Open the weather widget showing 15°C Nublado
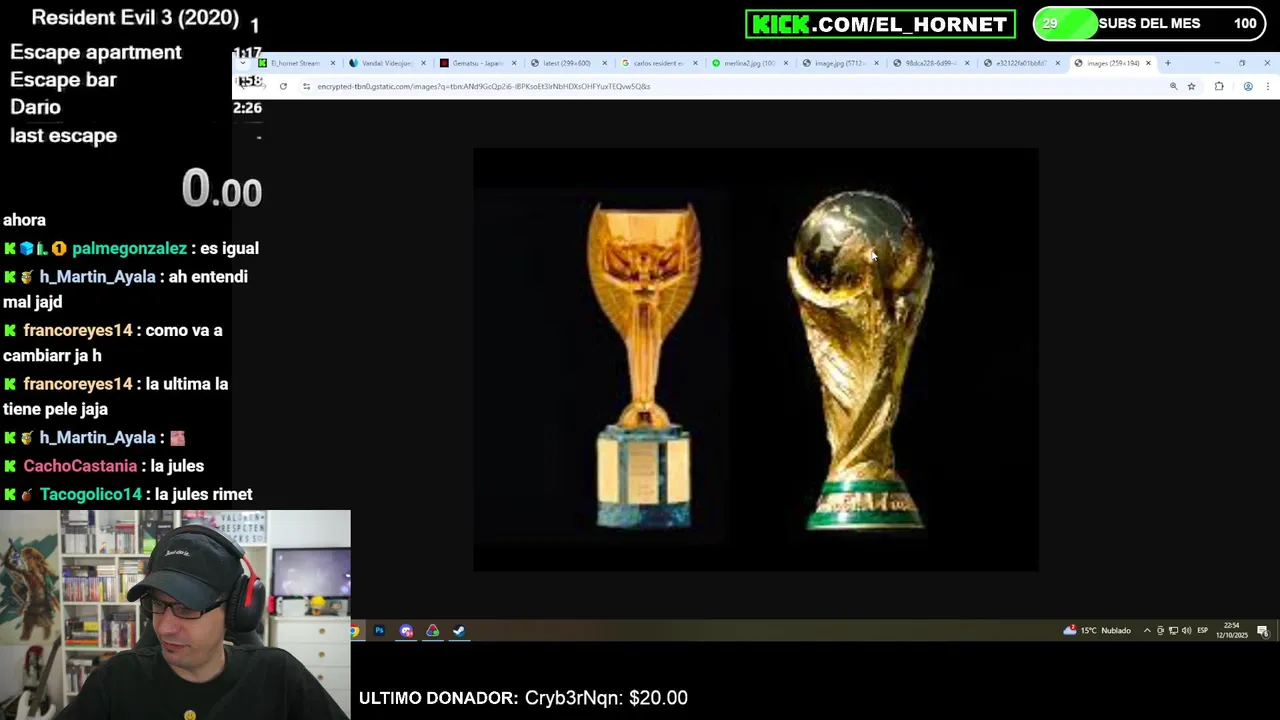Screen dimensions: 1280x720 coord(1098,631)
